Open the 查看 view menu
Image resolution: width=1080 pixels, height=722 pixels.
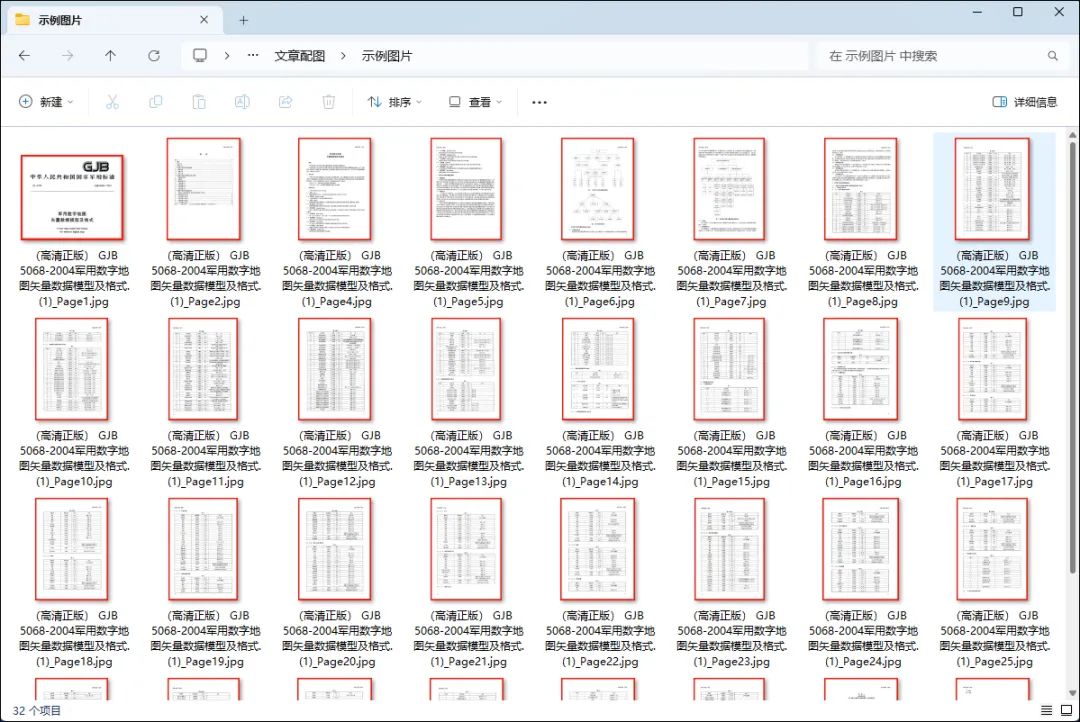click(x=475, y=102)
